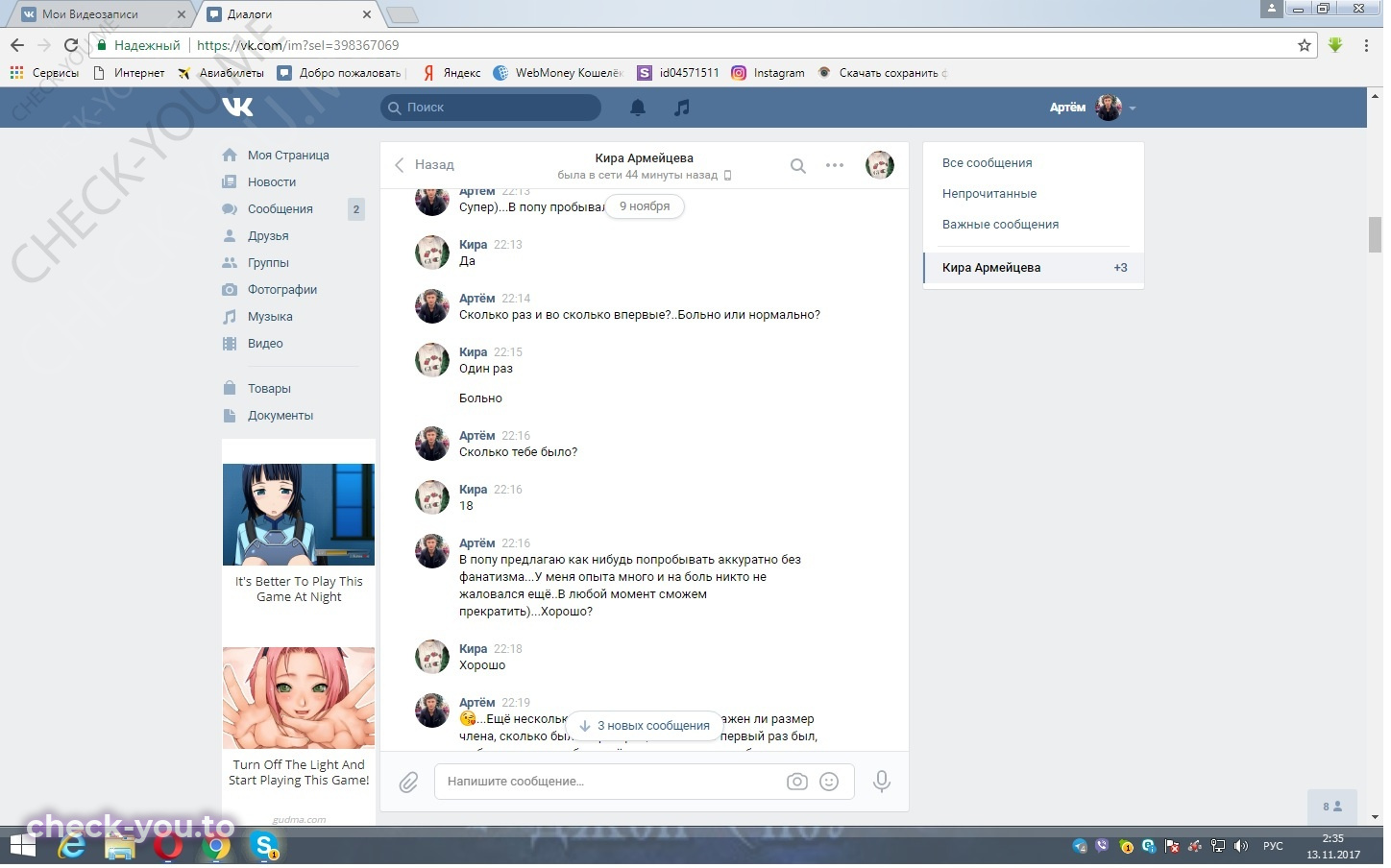This screenshot has height=868, width=1391.
Task: Click the Фотографии camera sidebar icon
Action: [231, 290]
